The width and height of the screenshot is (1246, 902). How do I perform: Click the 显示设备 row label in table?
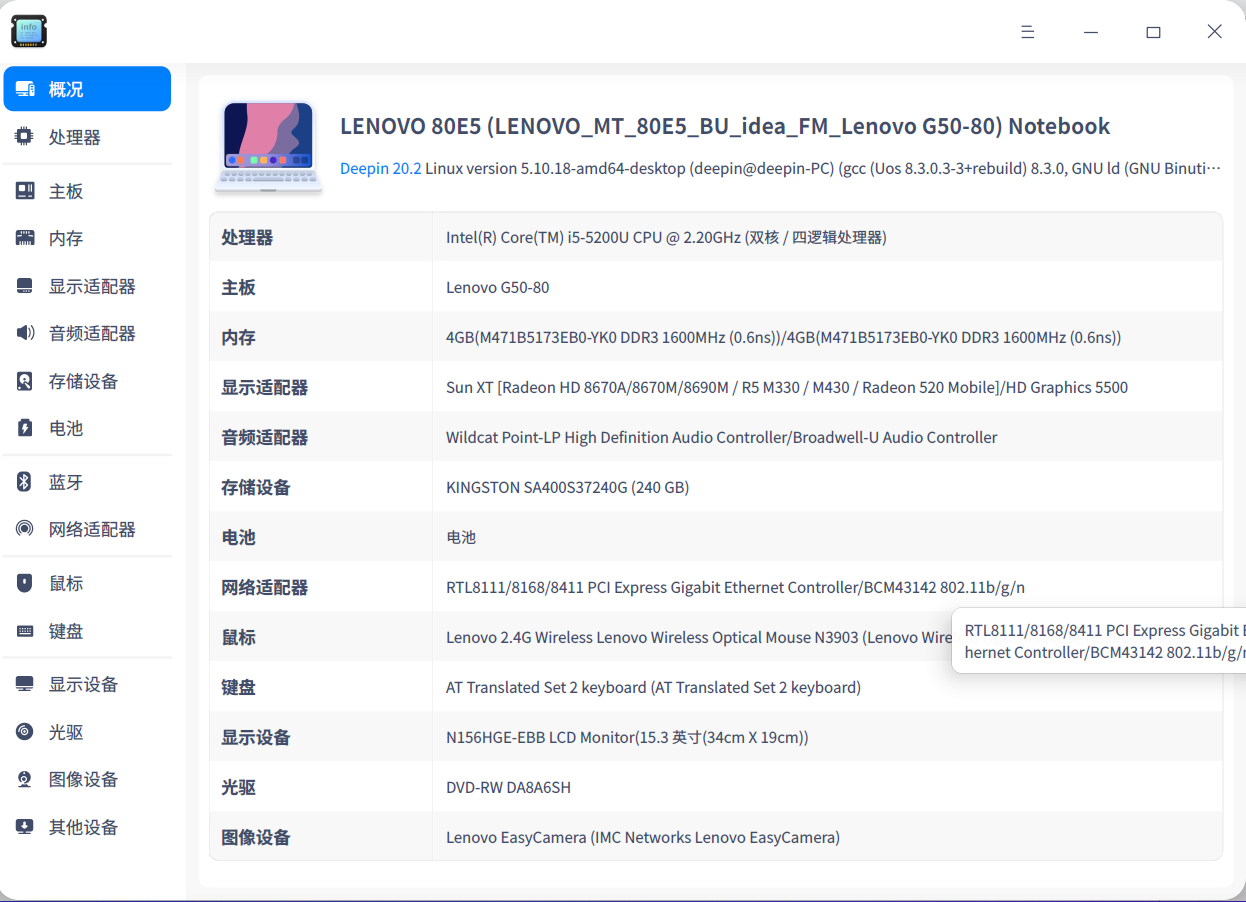pos(256,737)
